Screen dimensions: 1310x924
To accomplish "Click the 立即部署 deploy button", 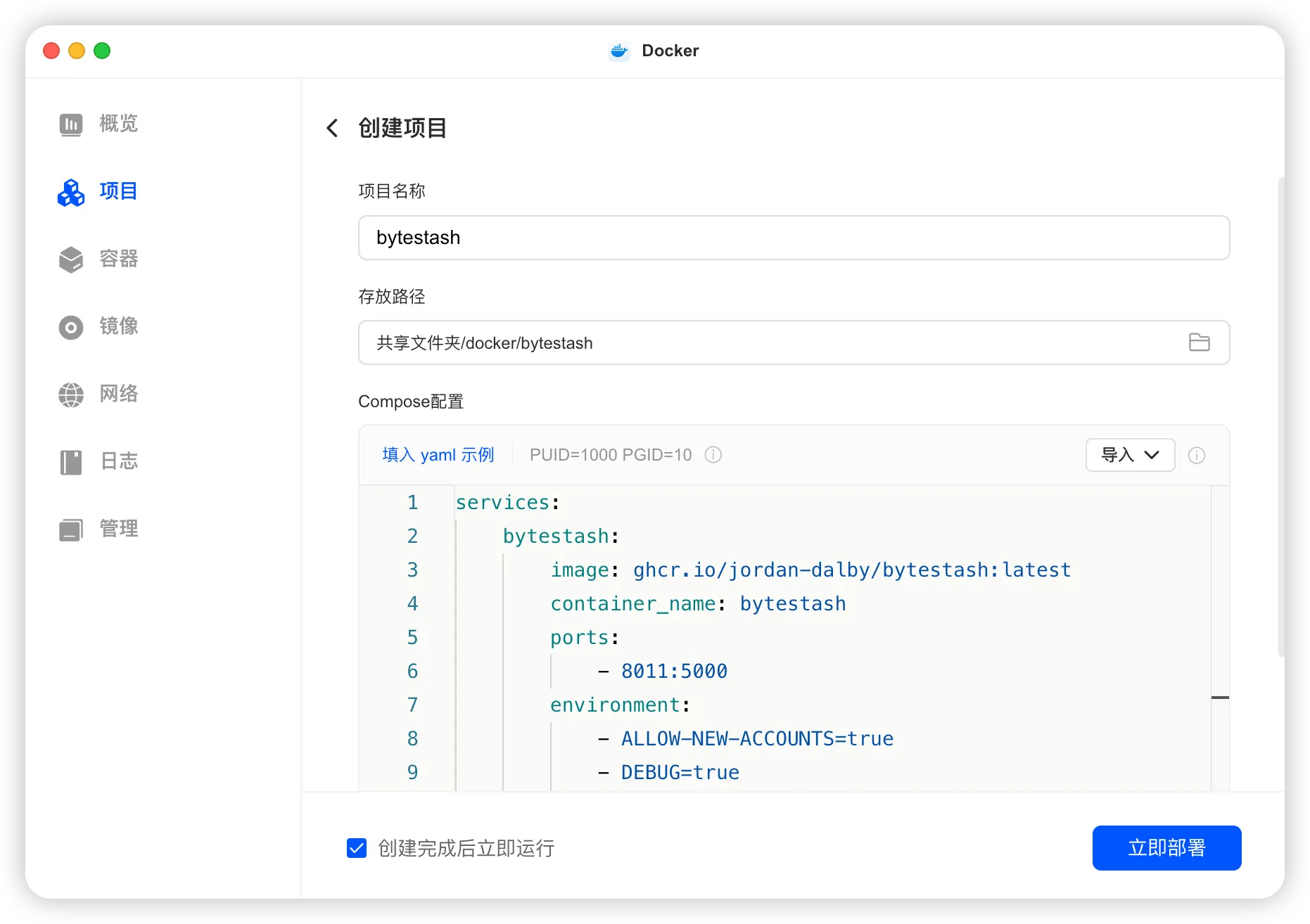I will (x=1166, y=848).
